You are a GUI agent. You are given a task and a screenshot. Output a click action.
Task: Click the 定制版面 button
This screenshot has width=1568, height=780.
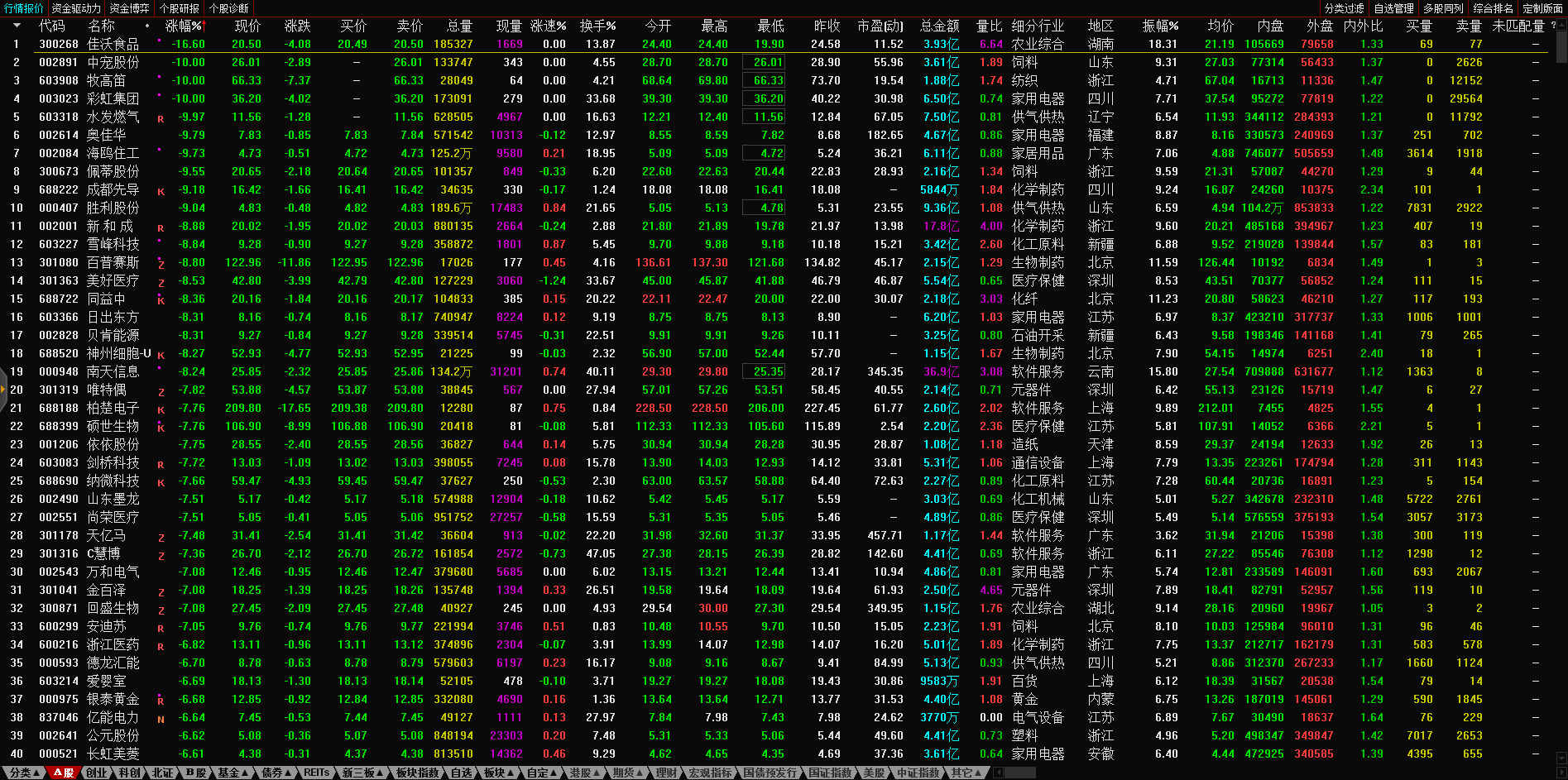pyautogui.click(x=1542, y=8)
